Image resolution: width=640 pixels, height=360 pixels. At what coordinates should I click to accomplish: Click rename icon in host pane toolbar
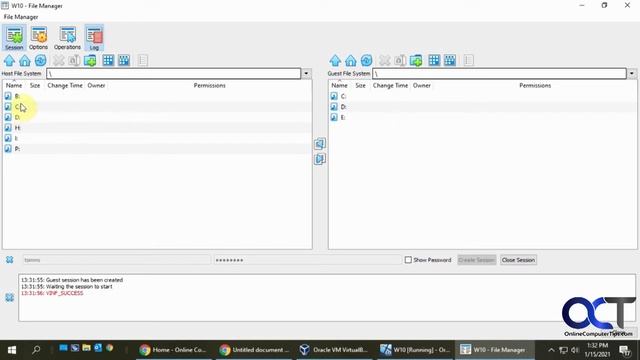tap(74, 60)
